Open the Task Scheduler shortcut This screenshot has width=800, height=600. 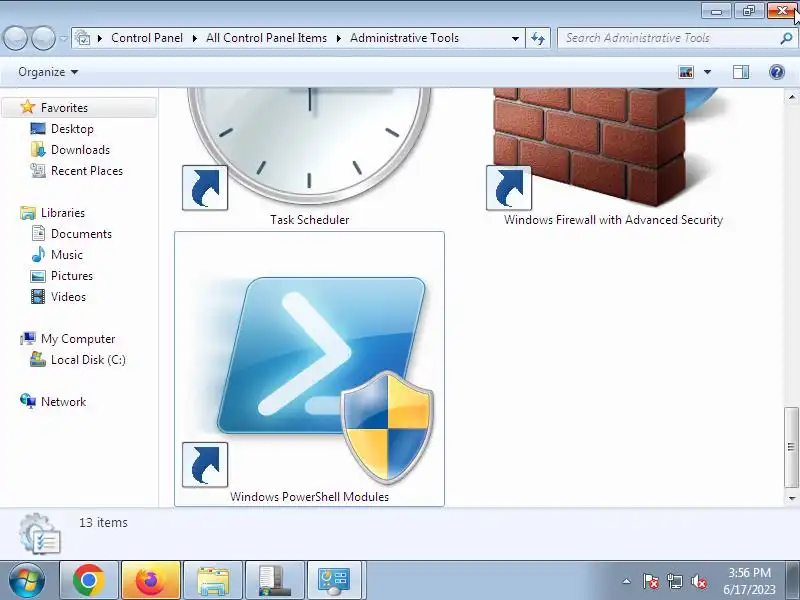309,158
